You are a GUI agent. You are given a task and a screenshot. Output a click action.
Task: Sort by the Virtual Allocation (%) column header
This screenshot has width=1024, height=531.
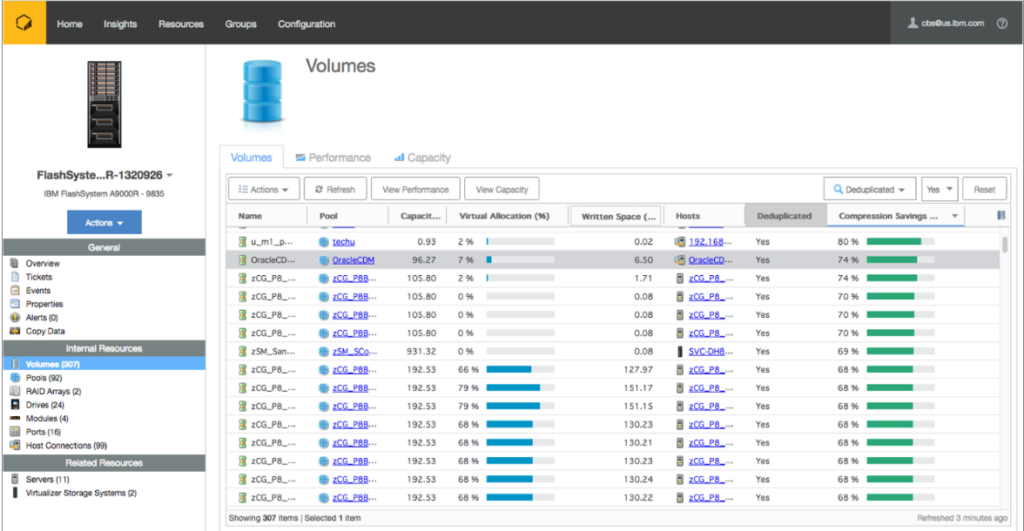pyautogui.click(x=504, y=216)
